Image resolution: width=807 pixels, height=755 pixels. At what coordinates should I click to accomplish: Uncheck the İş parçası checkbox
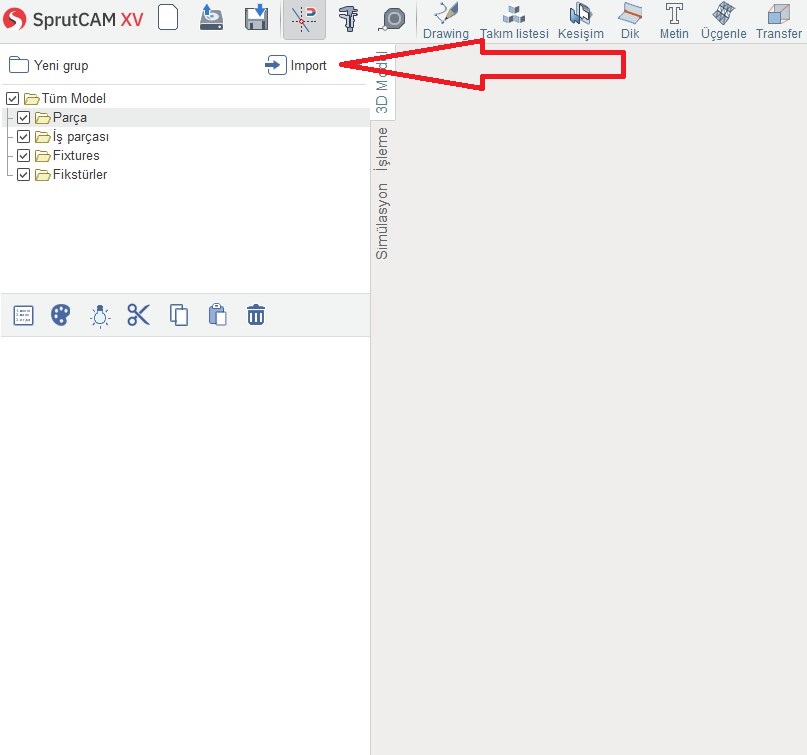click(24, 137)
